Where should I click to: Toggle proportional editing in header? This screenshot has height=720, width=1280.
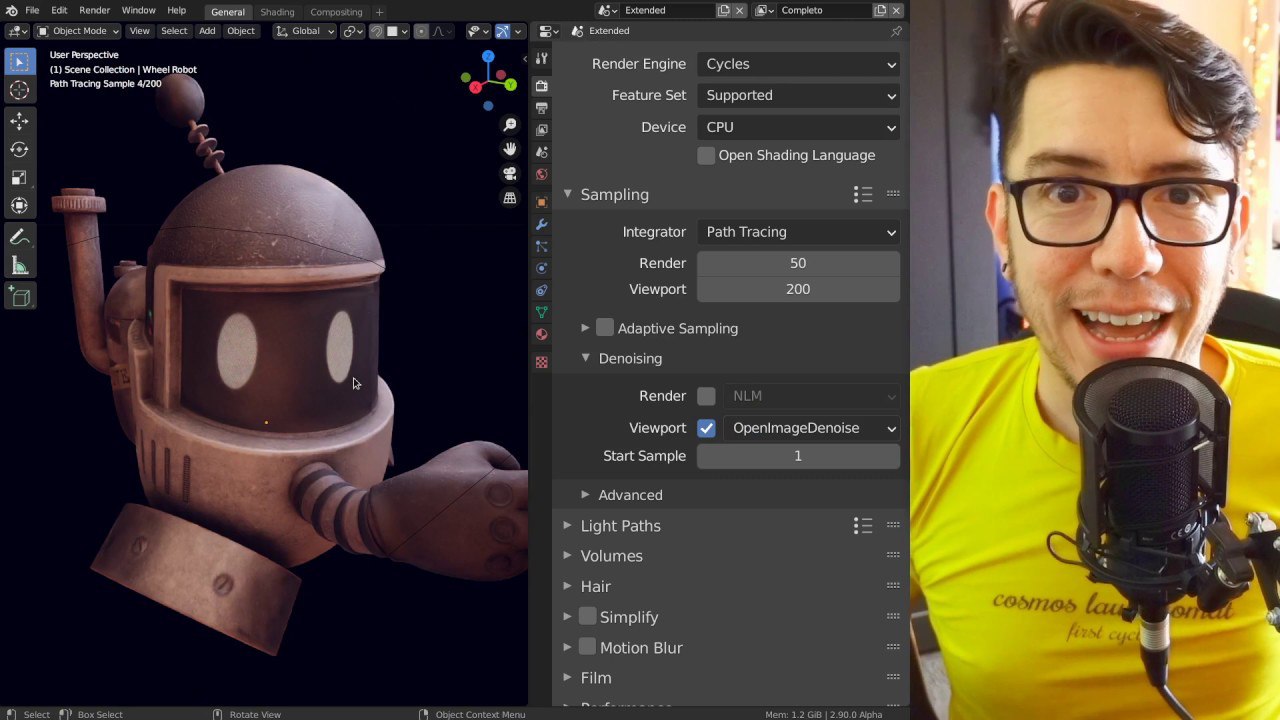pos(421,31)
